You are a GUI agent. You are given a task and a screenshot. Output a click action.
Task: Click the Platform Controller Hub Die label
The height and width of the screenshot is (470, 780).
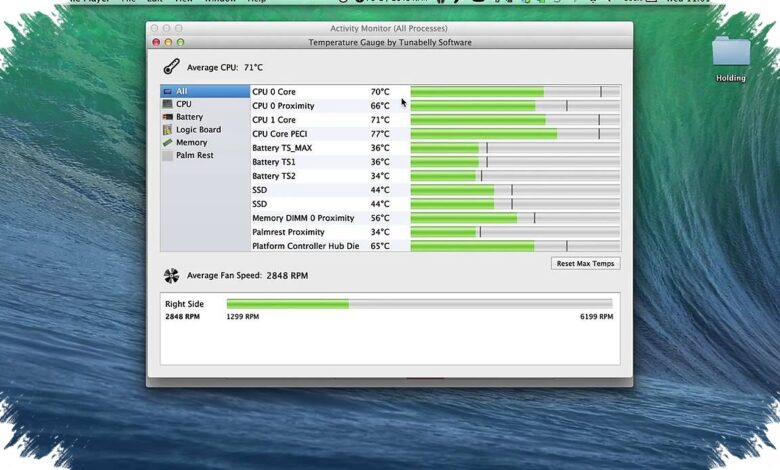click(305, 246)
